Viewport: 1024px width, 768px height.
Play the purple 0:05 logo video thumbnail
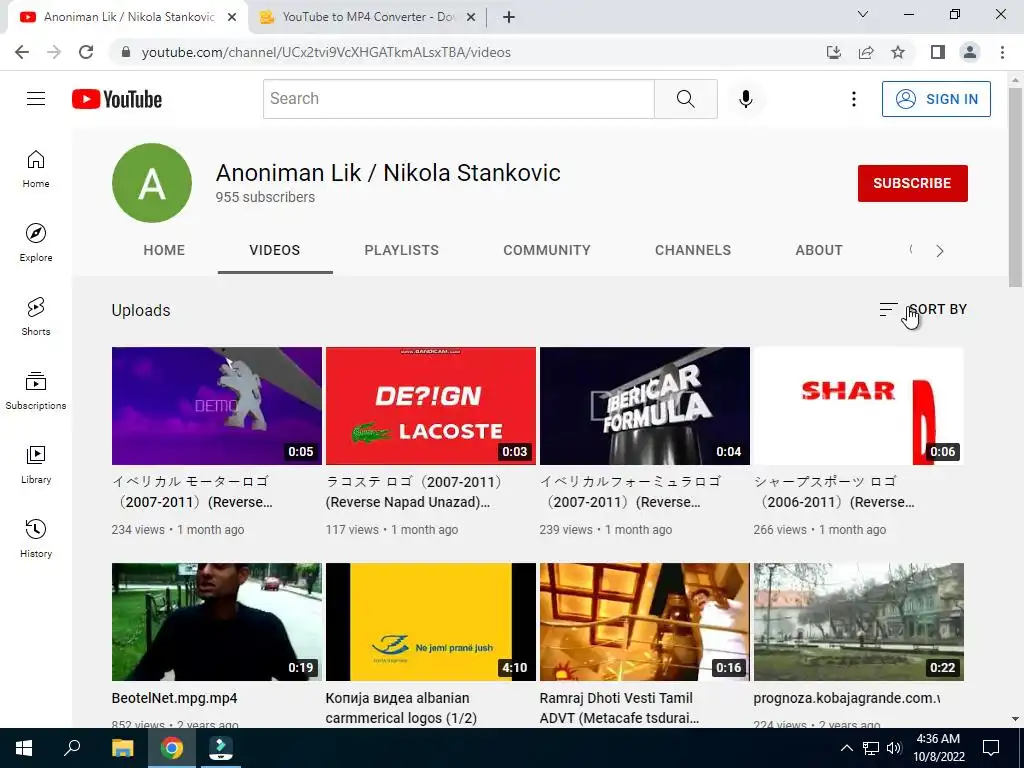click(217, 406)
